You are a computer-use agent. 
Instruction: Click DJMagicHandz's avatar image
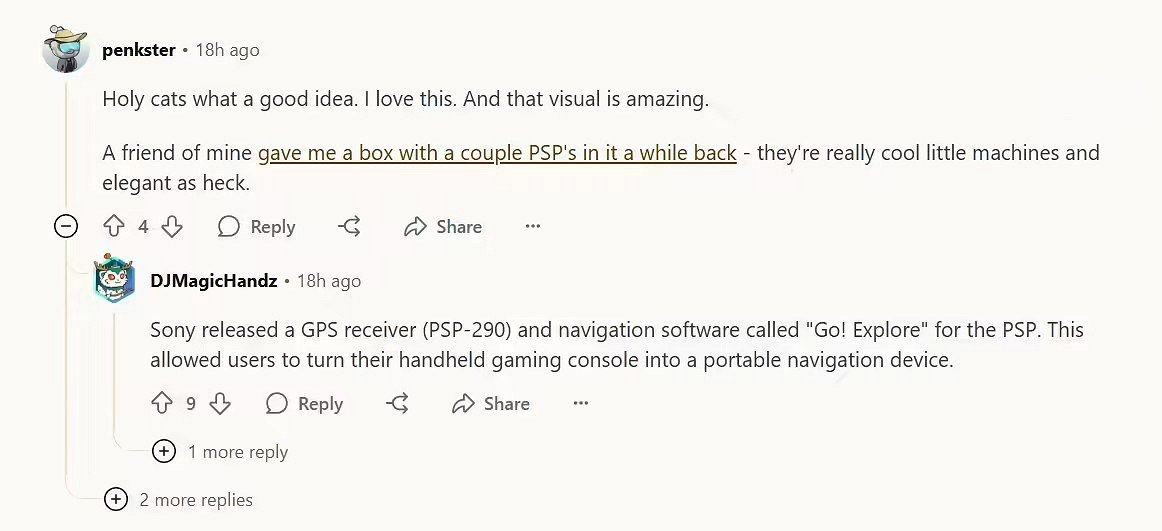(114, 280)
